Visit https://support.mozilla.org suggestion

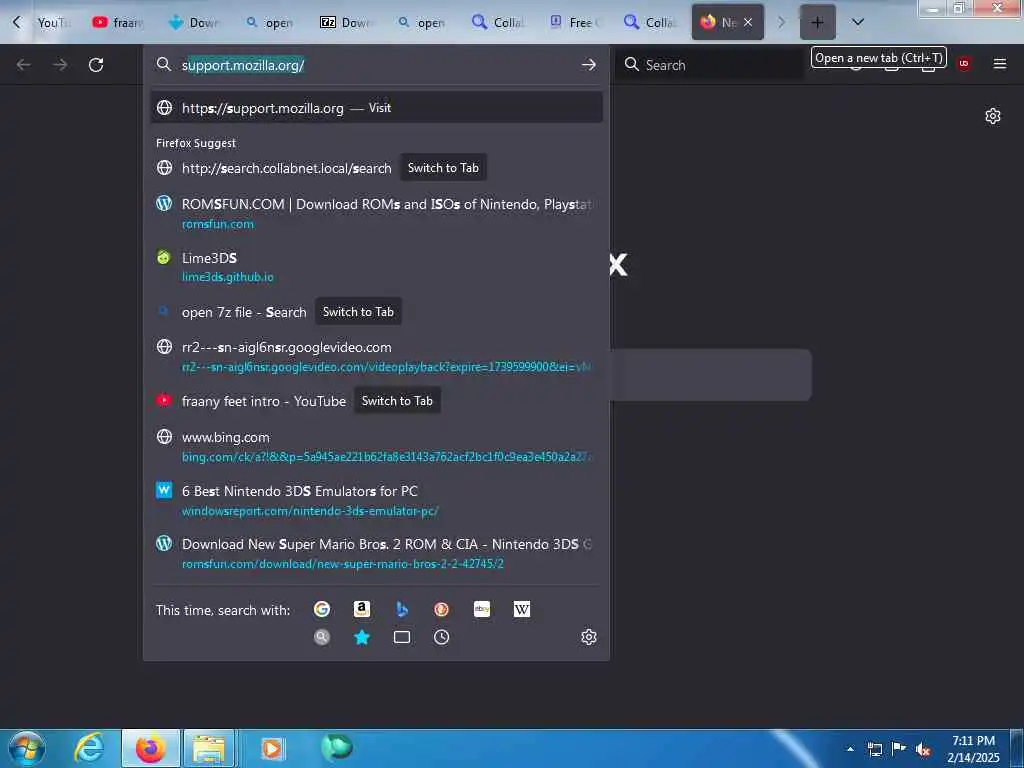point(376,108)
